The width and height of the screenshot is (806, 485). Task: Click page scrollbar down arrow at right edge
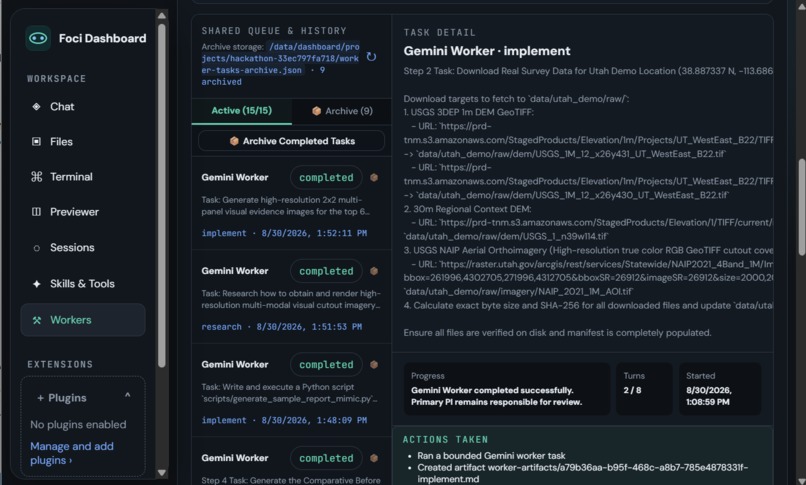[801, 481]
